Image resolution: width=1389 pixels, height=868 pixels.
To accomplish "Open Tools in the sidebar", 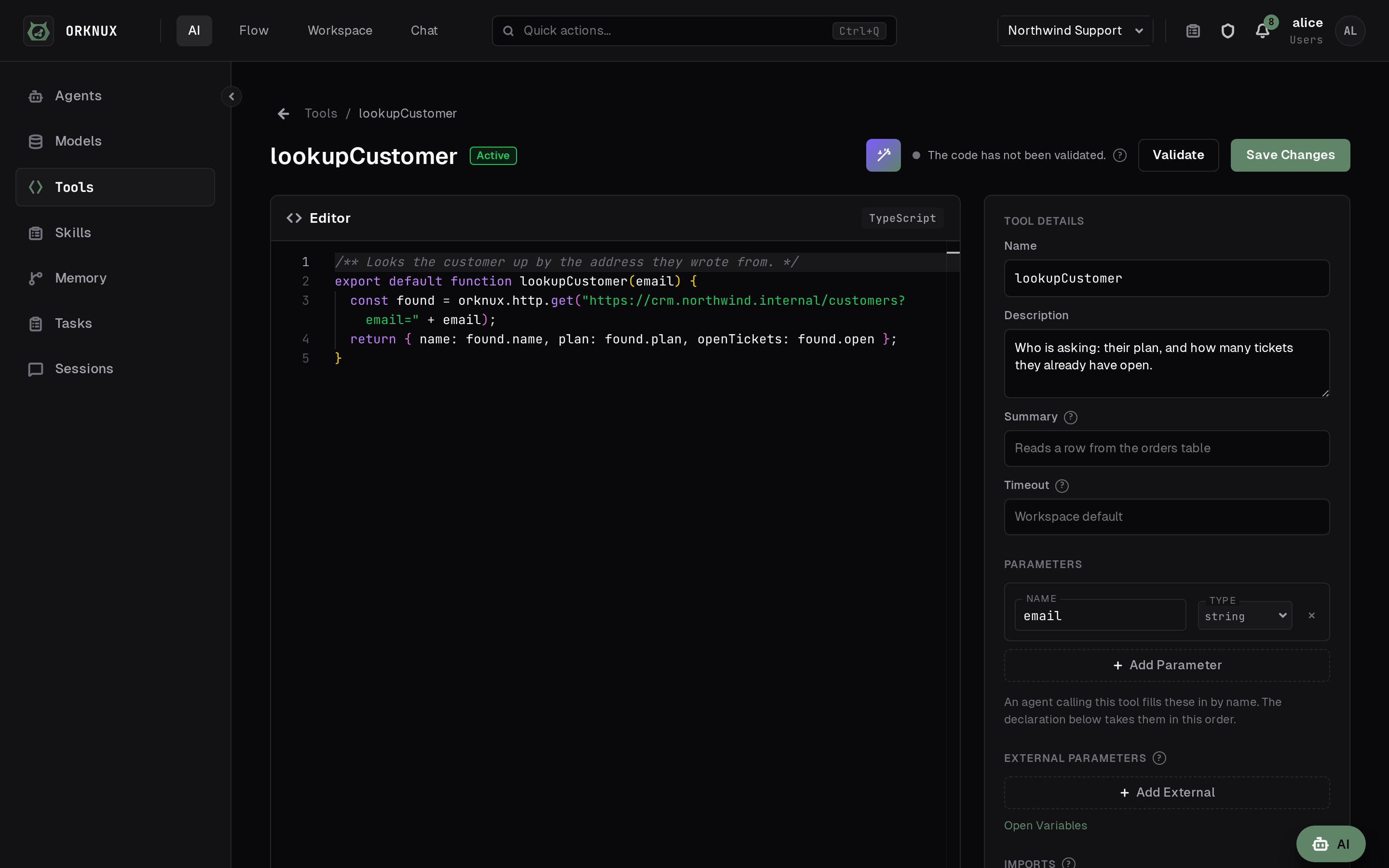I will (x=115, y=187).
